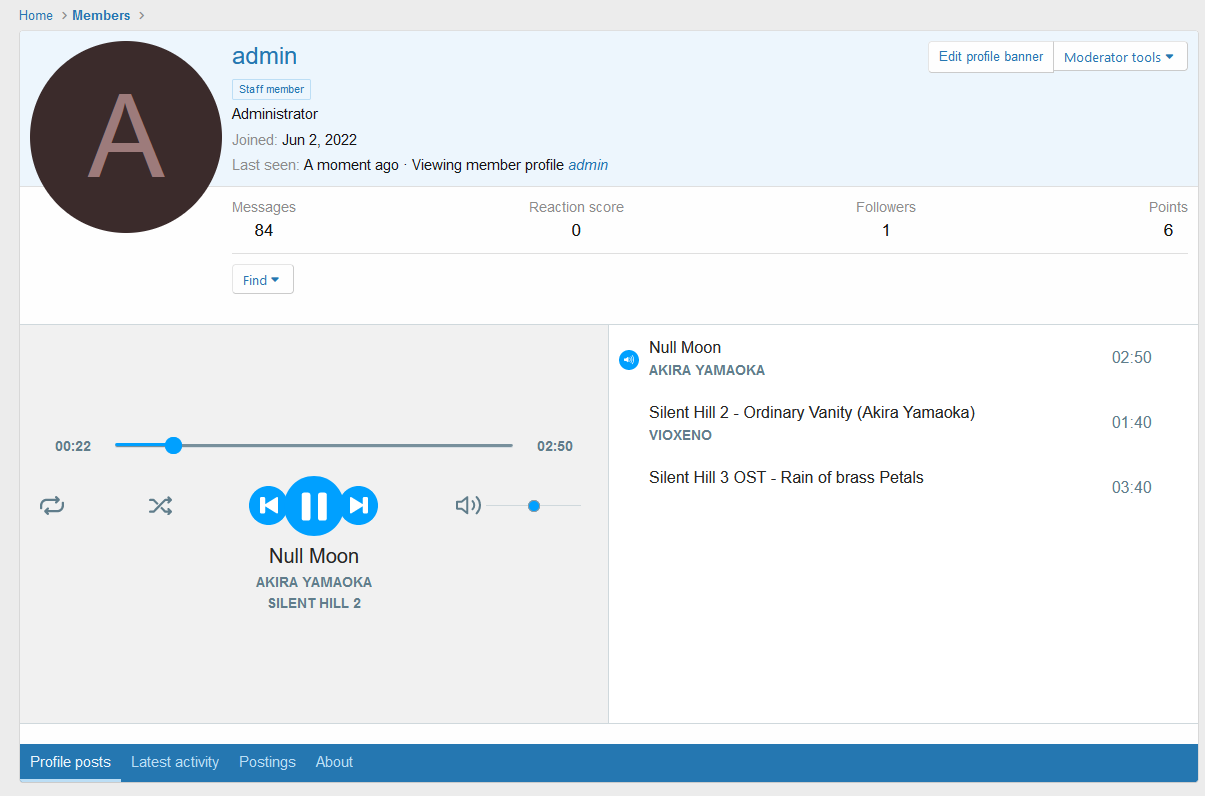Image resolution: width=1205 pixels, height=796 pixels.
Task: Switch to the Latest activity tab
Action: click(175, 762)
